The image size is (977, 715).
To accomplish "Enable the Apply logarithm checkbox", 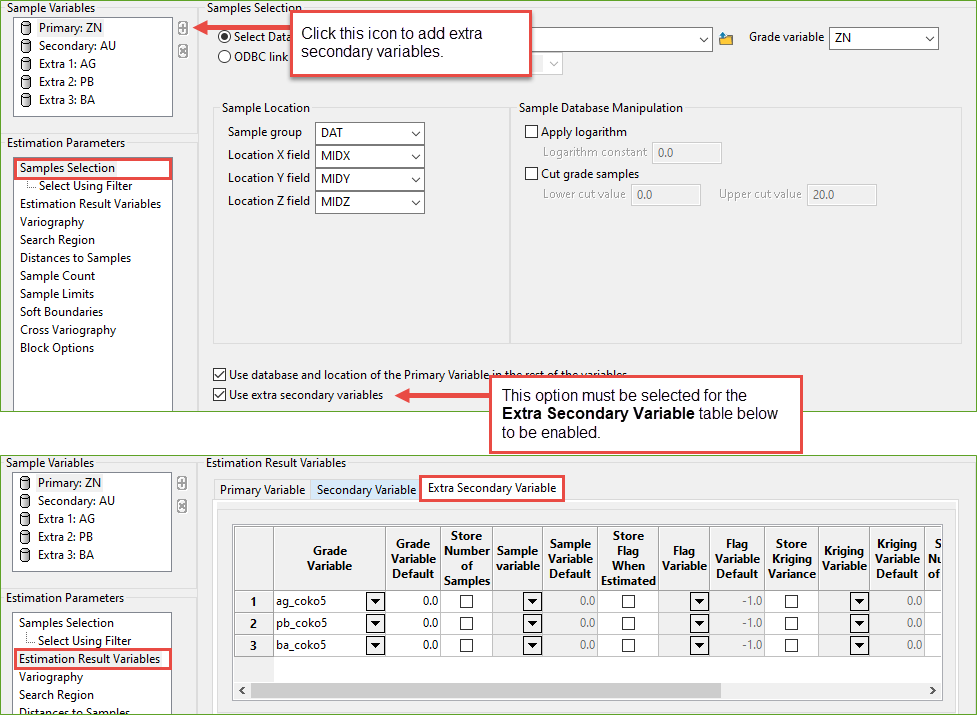I will (x=531, y=132).
